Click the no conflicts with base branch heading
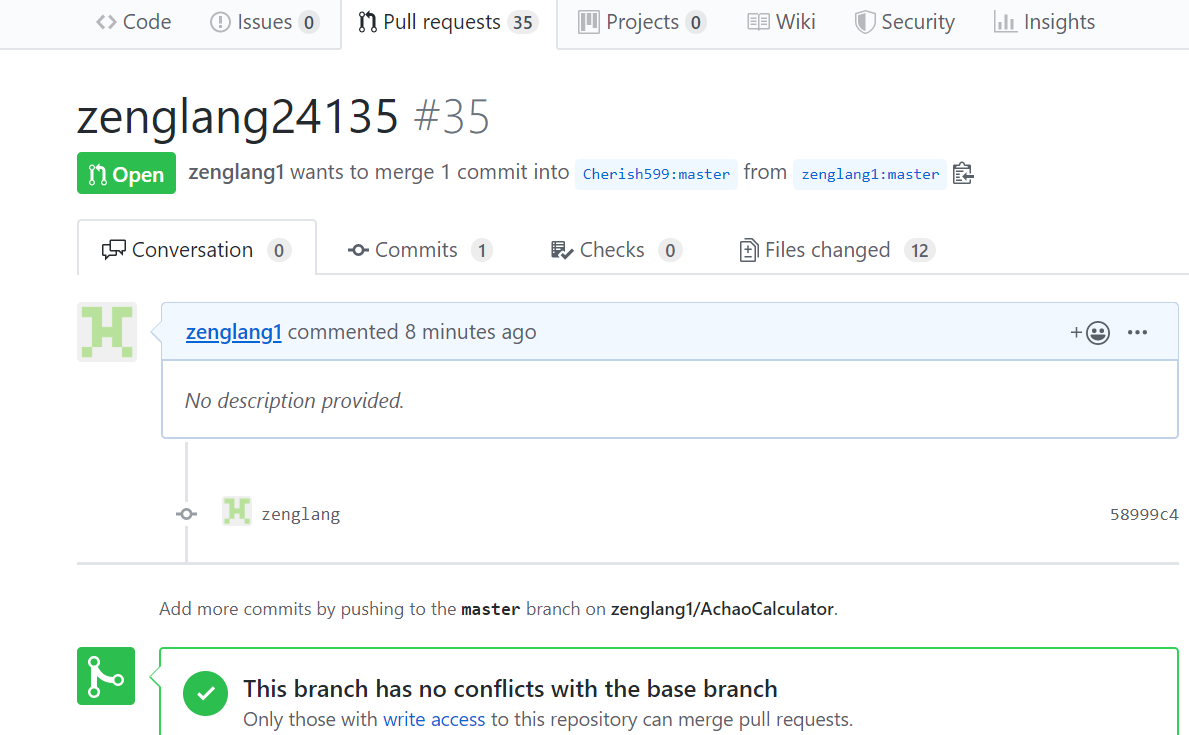This screenshot has height=735, width=1189. (x=510, y=688)
